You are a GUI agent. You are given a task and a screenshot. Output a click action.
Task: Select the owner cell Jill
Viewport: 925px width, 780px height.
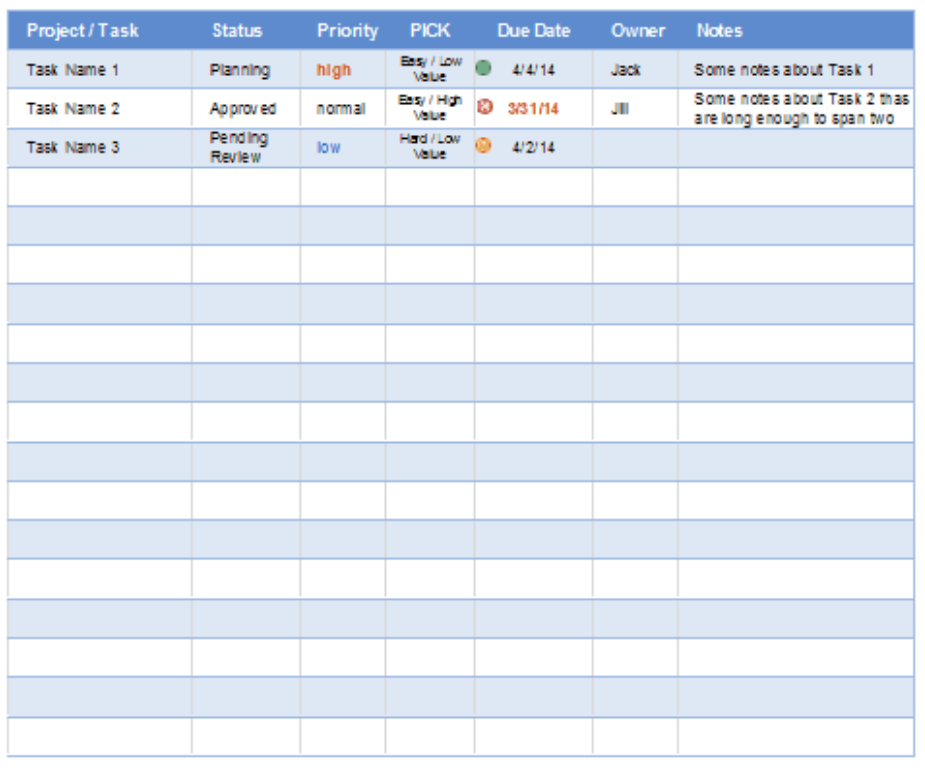tap(635, 109)
